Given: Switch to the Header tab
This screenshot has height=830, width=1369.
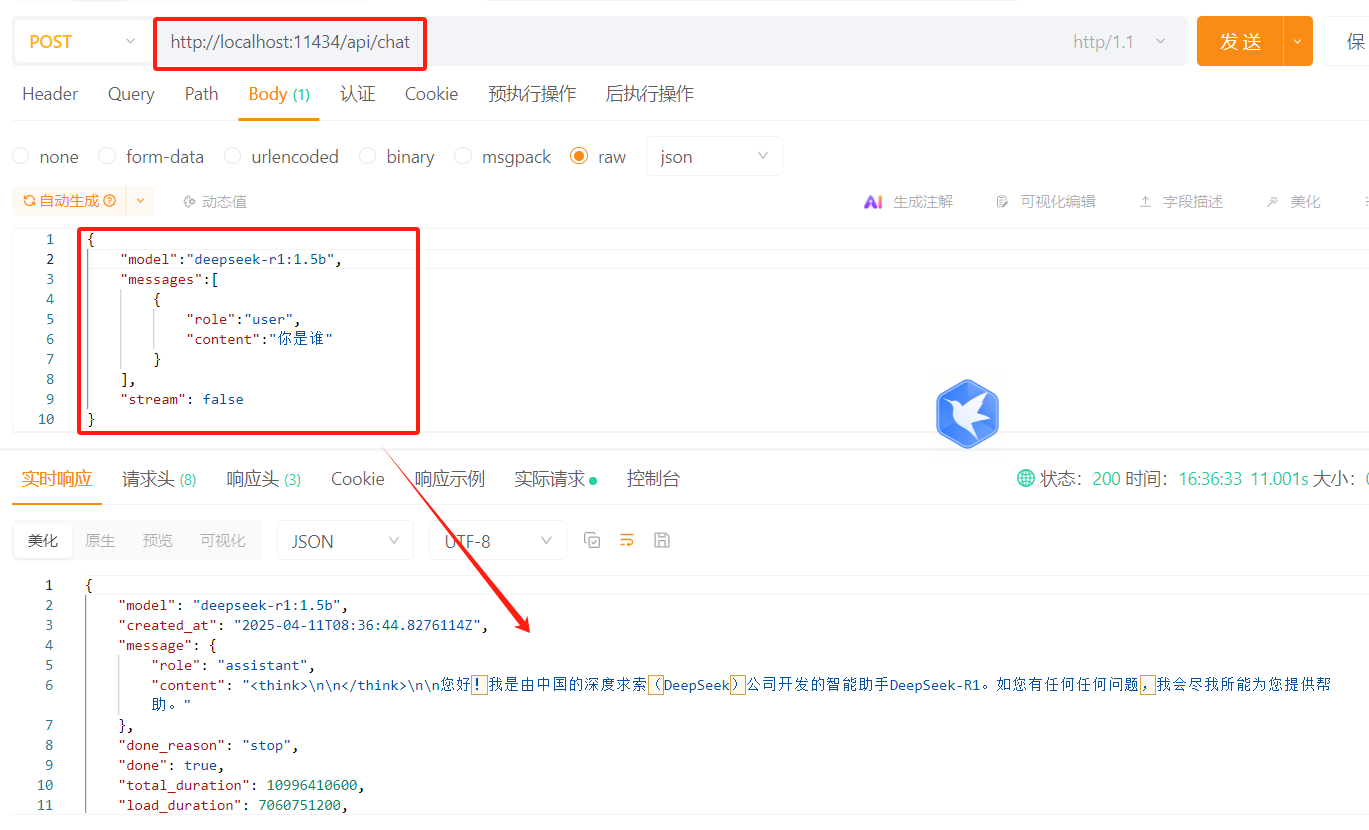Looking at the screenshot, I should (x=50, y=94).
